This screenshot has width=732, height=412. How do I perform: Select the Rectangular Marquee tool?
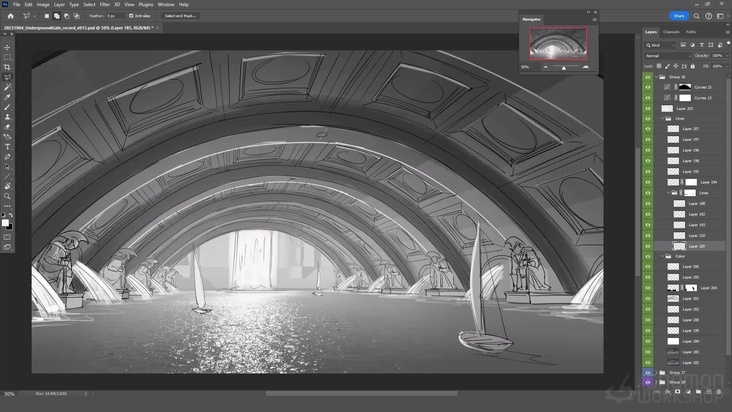[x=7, y=57]
